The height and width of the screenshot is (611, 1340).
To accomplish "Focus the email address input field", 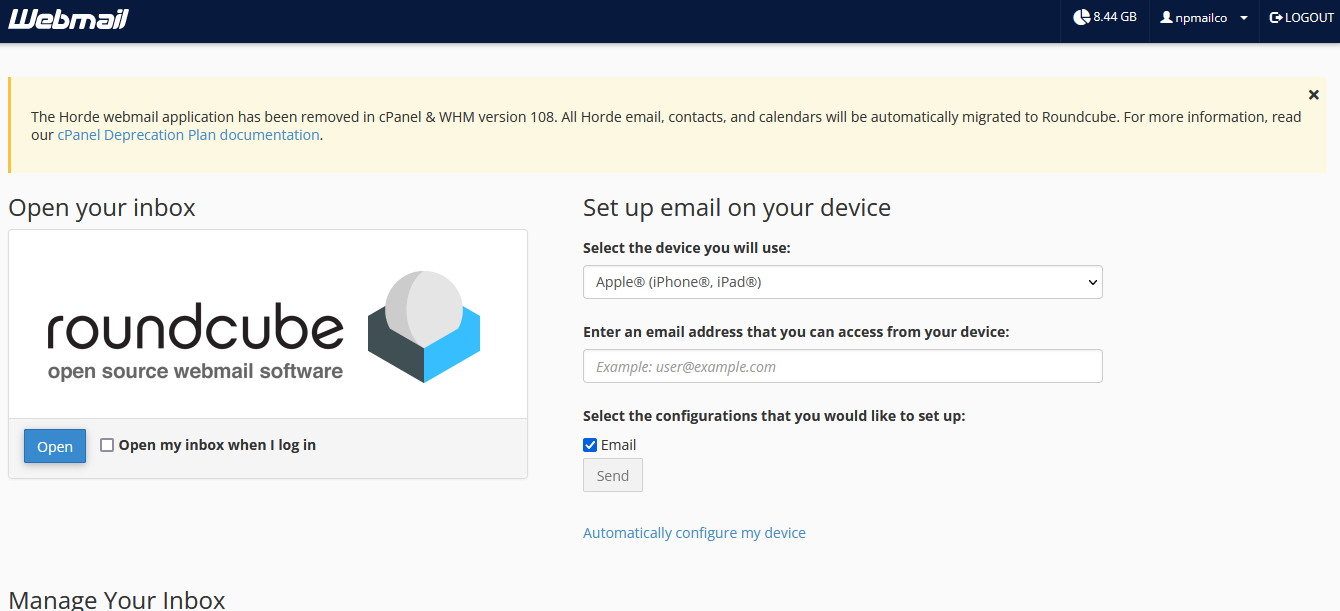I will 843,366.
